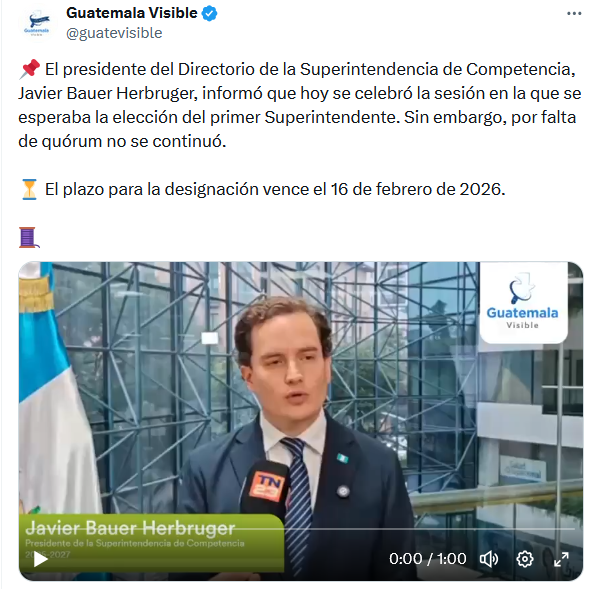Click the Guatemala Visible profile avatar
Screen dimensions: 592x589
click(x=37, y=24)
